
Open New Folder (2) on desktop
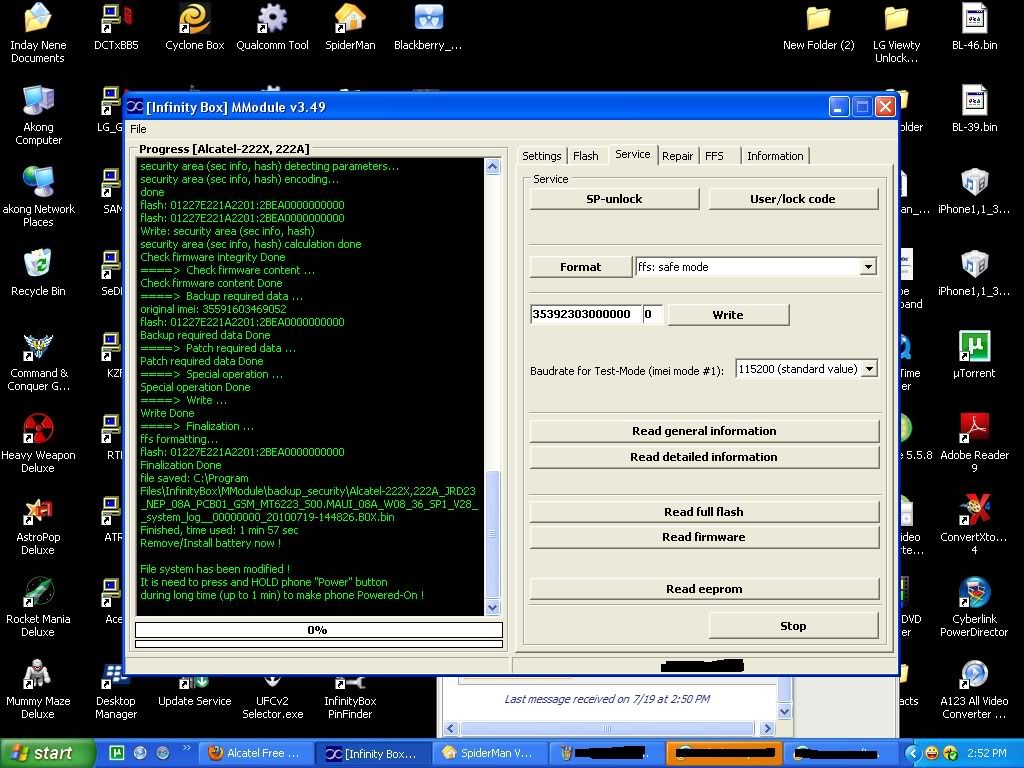click(x=818, y=27)
